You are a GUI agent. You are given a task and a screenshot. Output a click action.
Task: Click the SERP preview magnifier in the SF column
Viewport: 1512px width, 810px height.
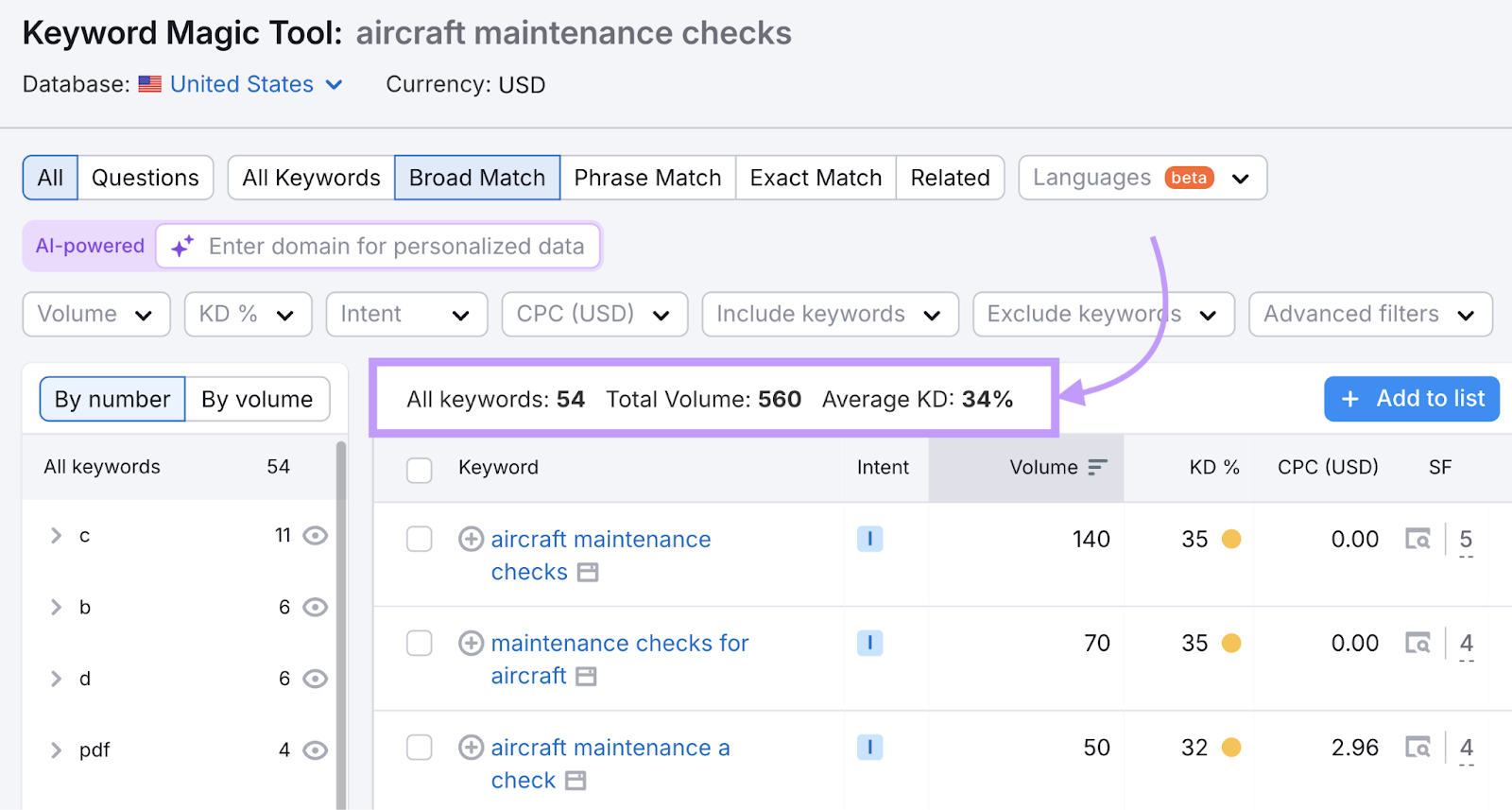1419,539
